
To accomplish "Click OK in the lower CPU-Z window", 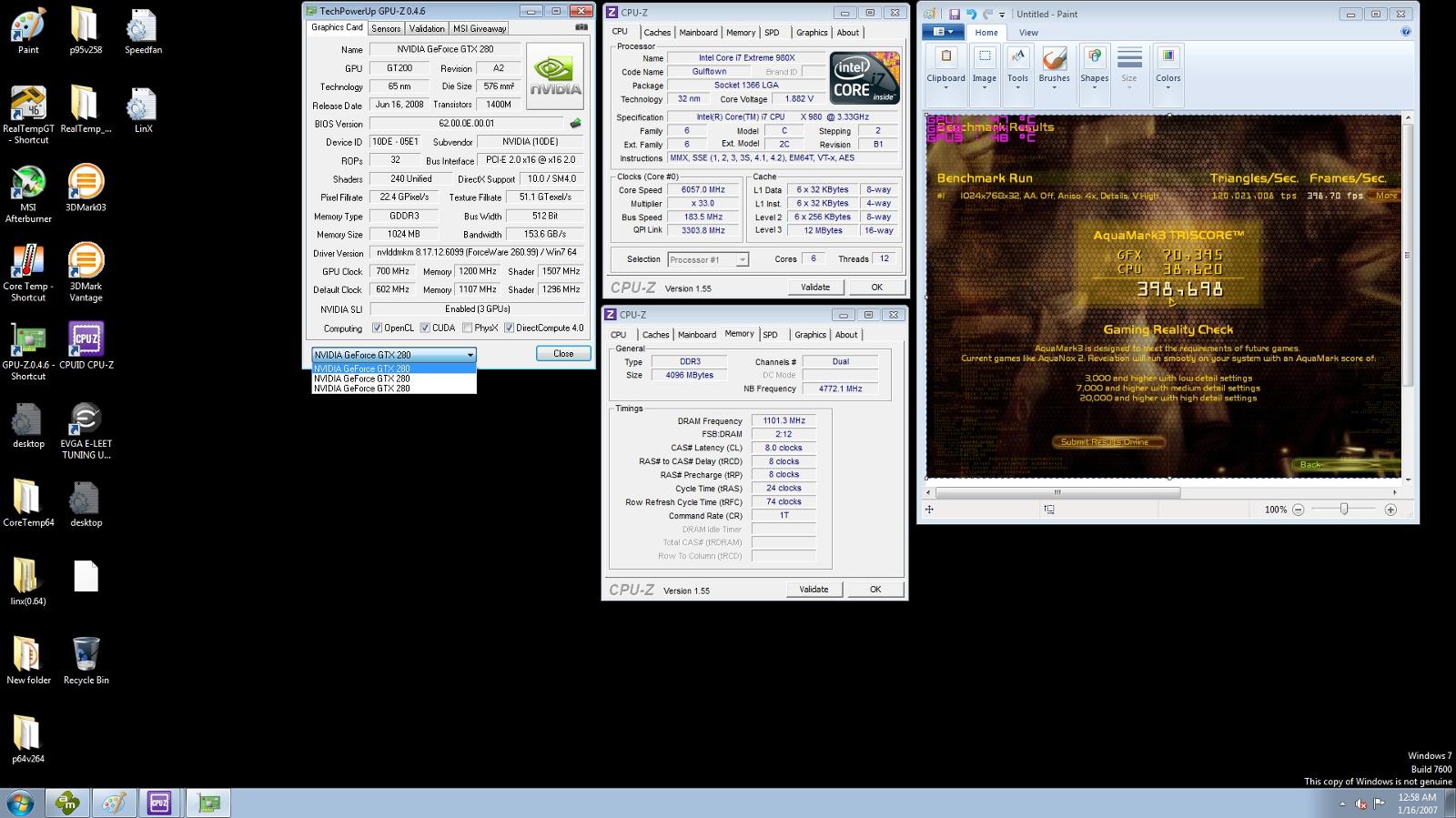I will [875, 589].
